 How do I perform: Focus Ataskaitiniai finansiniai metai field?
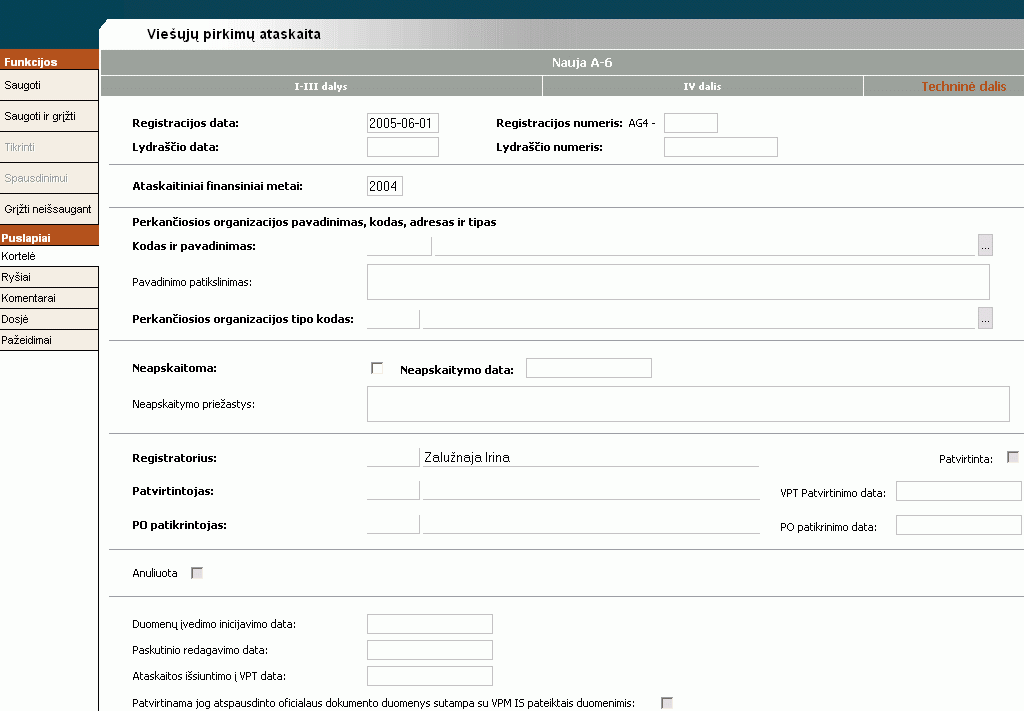click(385, 186)
